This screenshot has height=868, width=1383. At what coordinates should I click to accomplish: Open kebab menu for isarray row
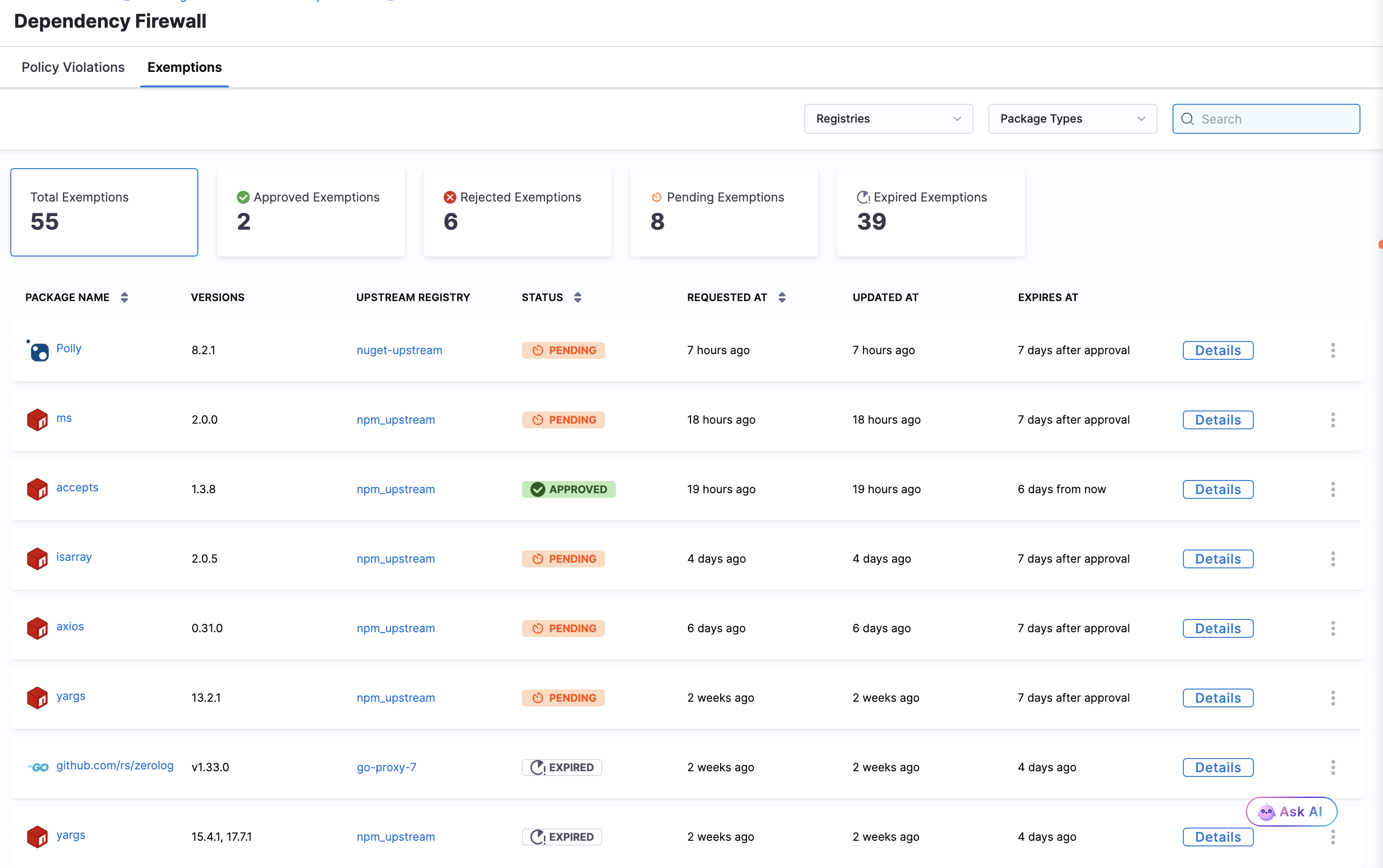tap(1332, 558)
